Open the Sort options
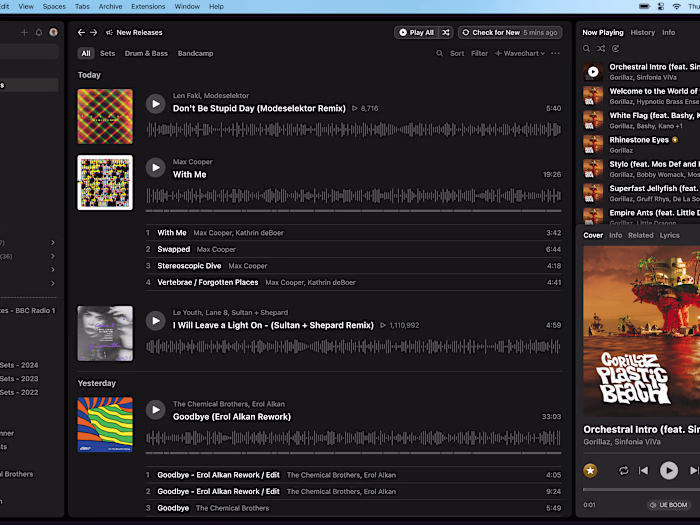The image size is (700, 525). 456,53
